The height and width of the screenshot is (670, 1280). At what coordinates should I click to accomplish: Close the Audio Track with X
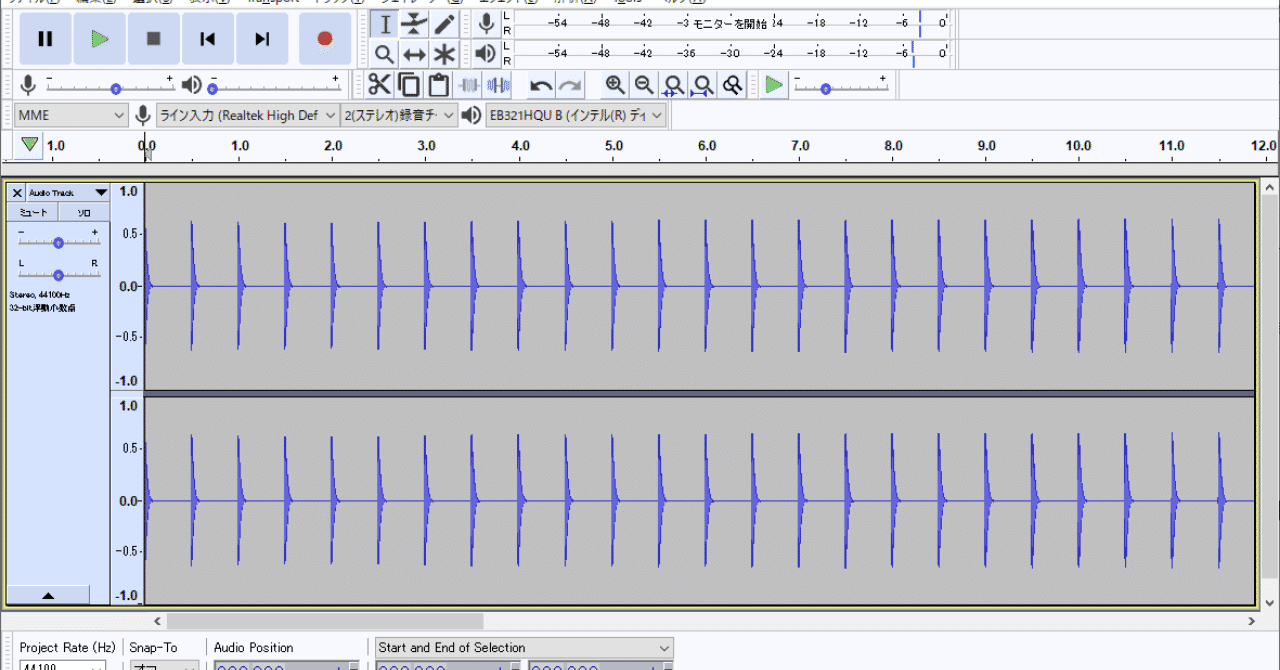click(17, 192)
